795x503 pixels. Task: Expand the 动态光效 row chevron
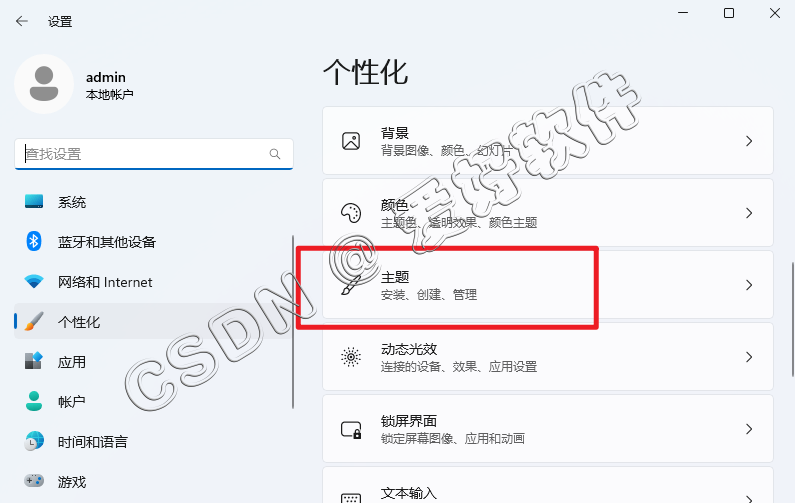point(749,357)
